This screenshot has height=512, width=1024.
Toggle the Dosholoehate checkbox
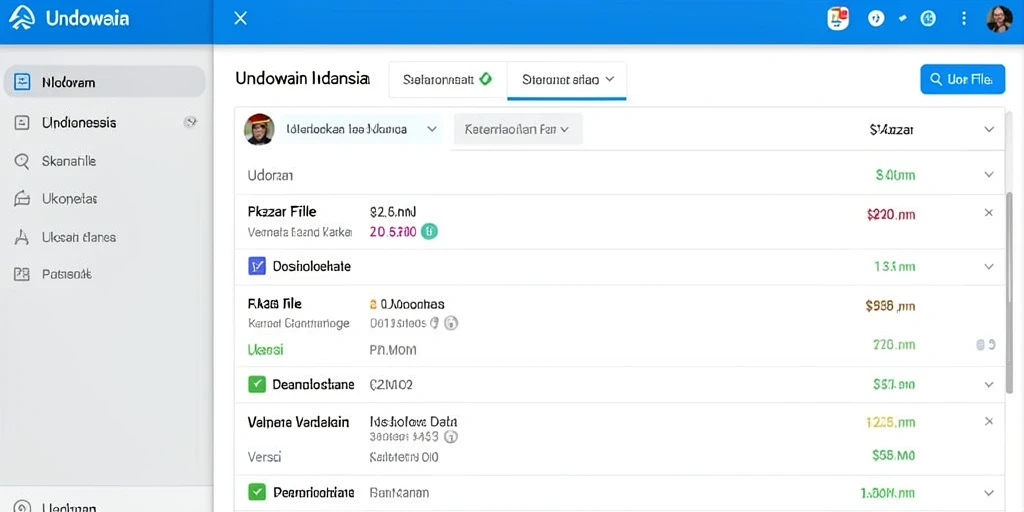click(257, 266)
